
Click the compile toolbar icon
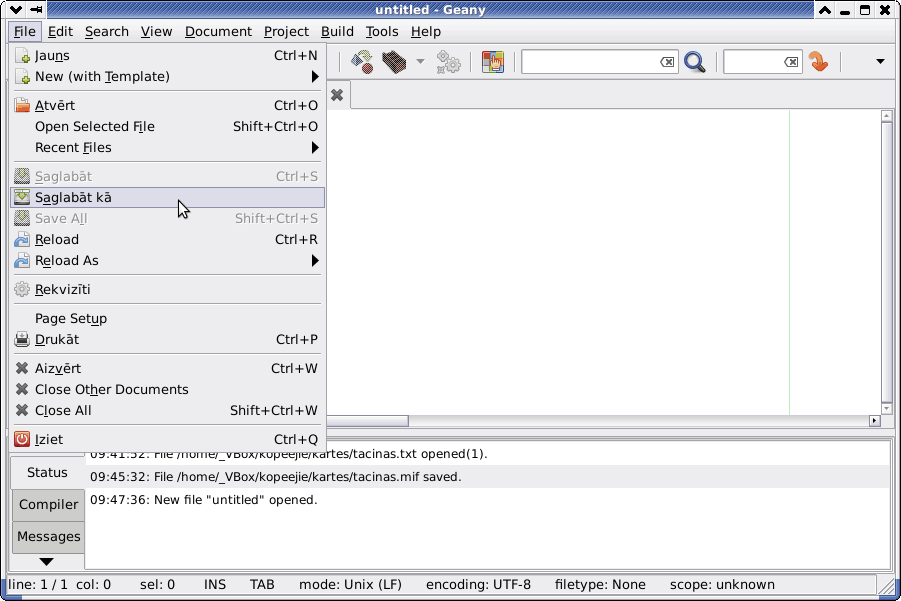[x=362, y=61]
